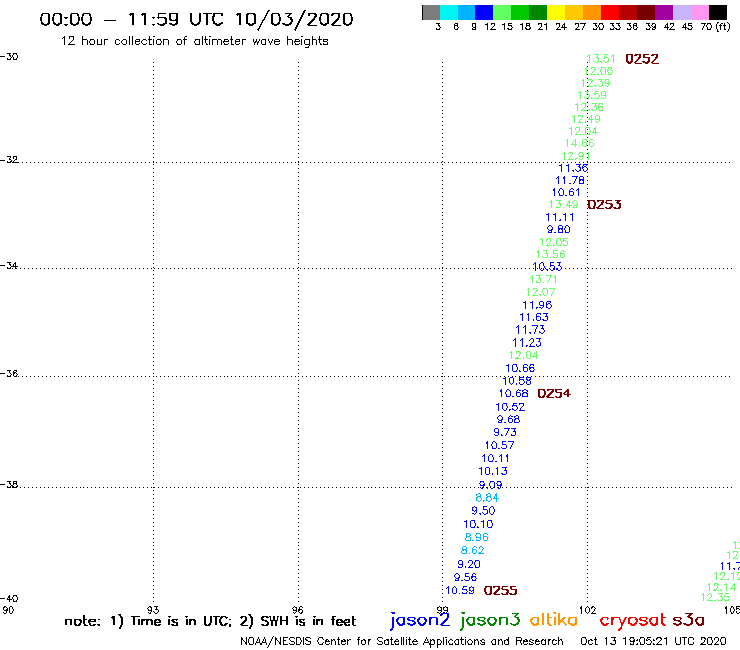Click the cryosat satellite label
The height and width of the screenshot is (650, 740).
pyautogui.click(x=633, y=620)
